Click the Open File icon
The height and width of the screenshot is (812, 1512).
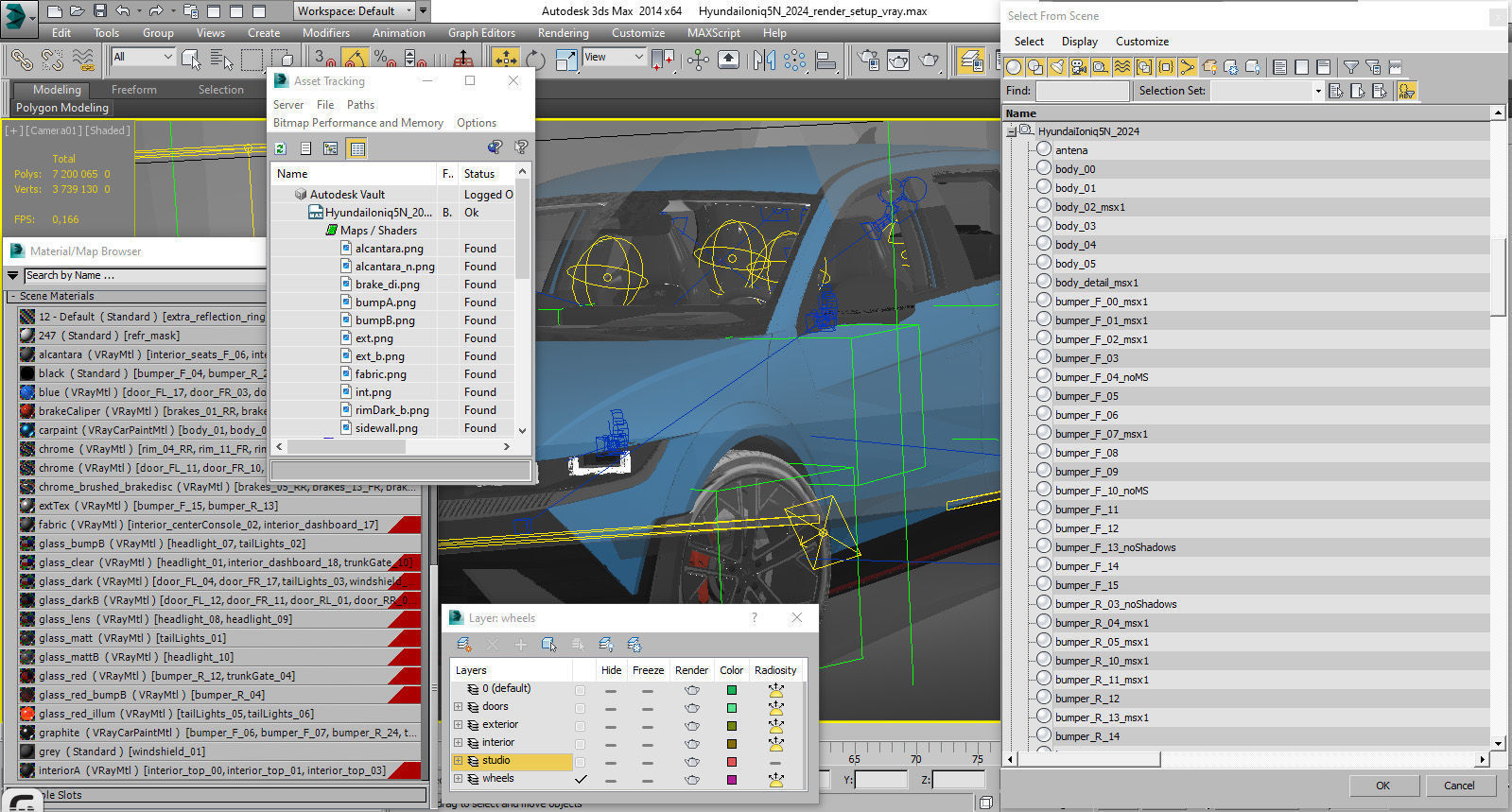[x=78, y=11]
